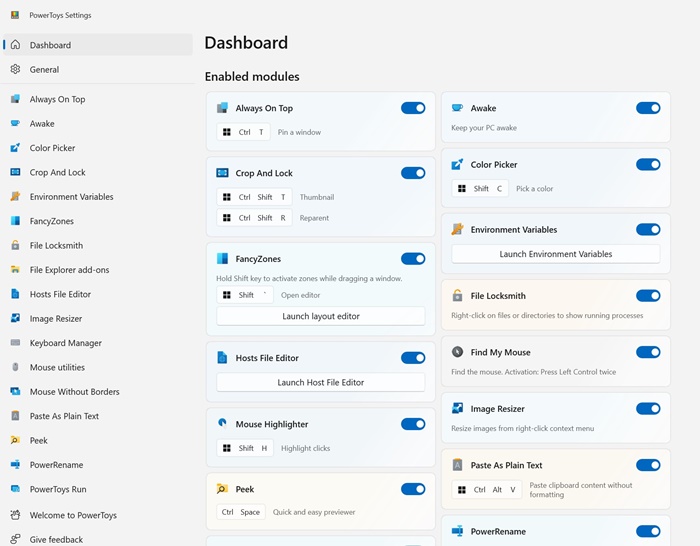700x546 pixels.
Task: Disable the Paste As Plain Text toggle
Action: pyautogui.click(x=648, y=465)
